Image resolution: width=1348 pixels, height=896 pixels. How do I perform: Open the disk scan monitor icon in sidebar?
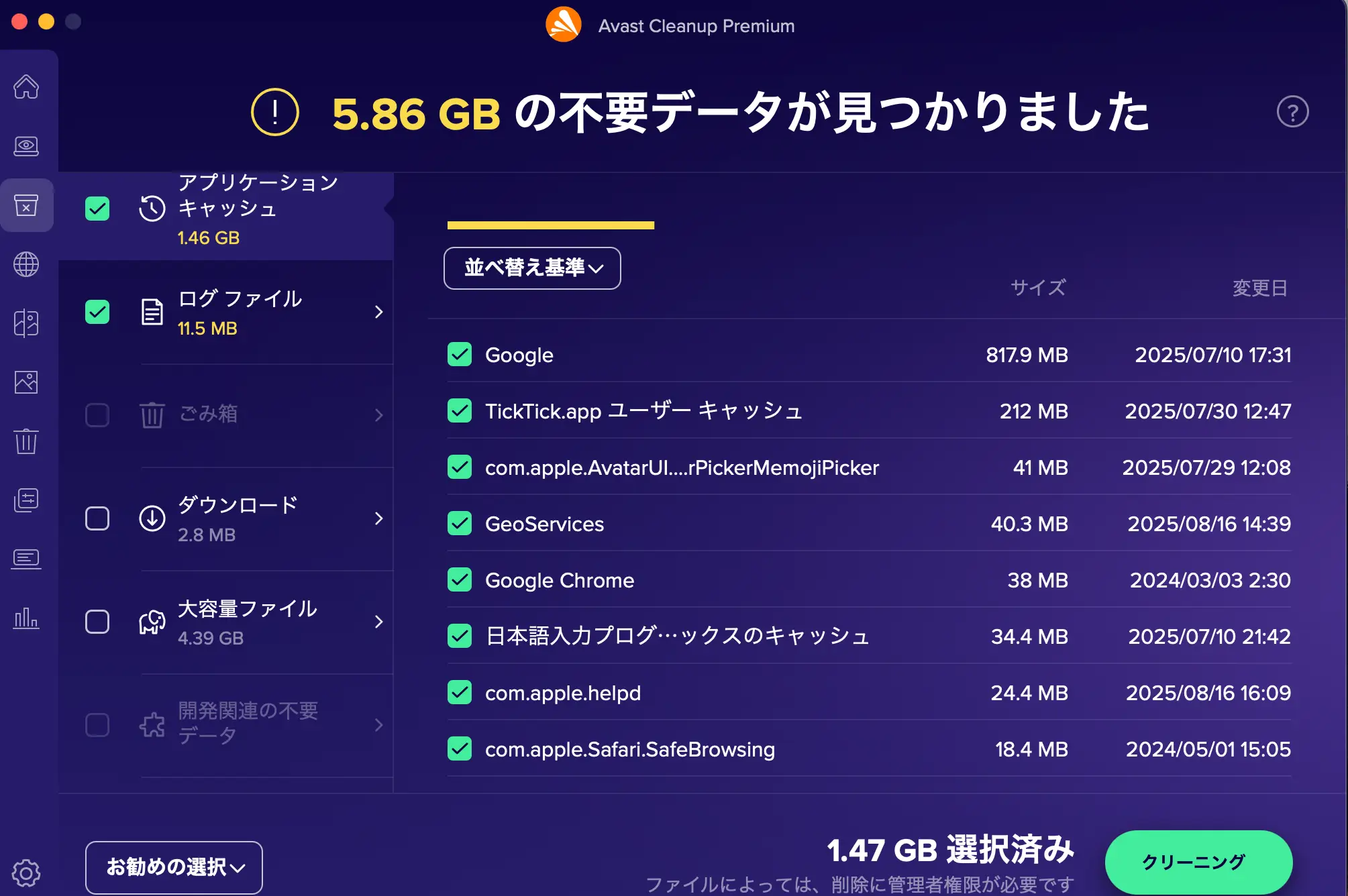[x=26, y=146]
